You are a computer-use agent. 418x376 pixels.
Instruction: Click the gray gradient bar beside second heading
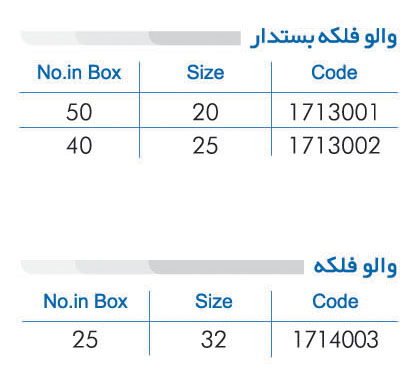pyautogui.click(x=162, y=267)
